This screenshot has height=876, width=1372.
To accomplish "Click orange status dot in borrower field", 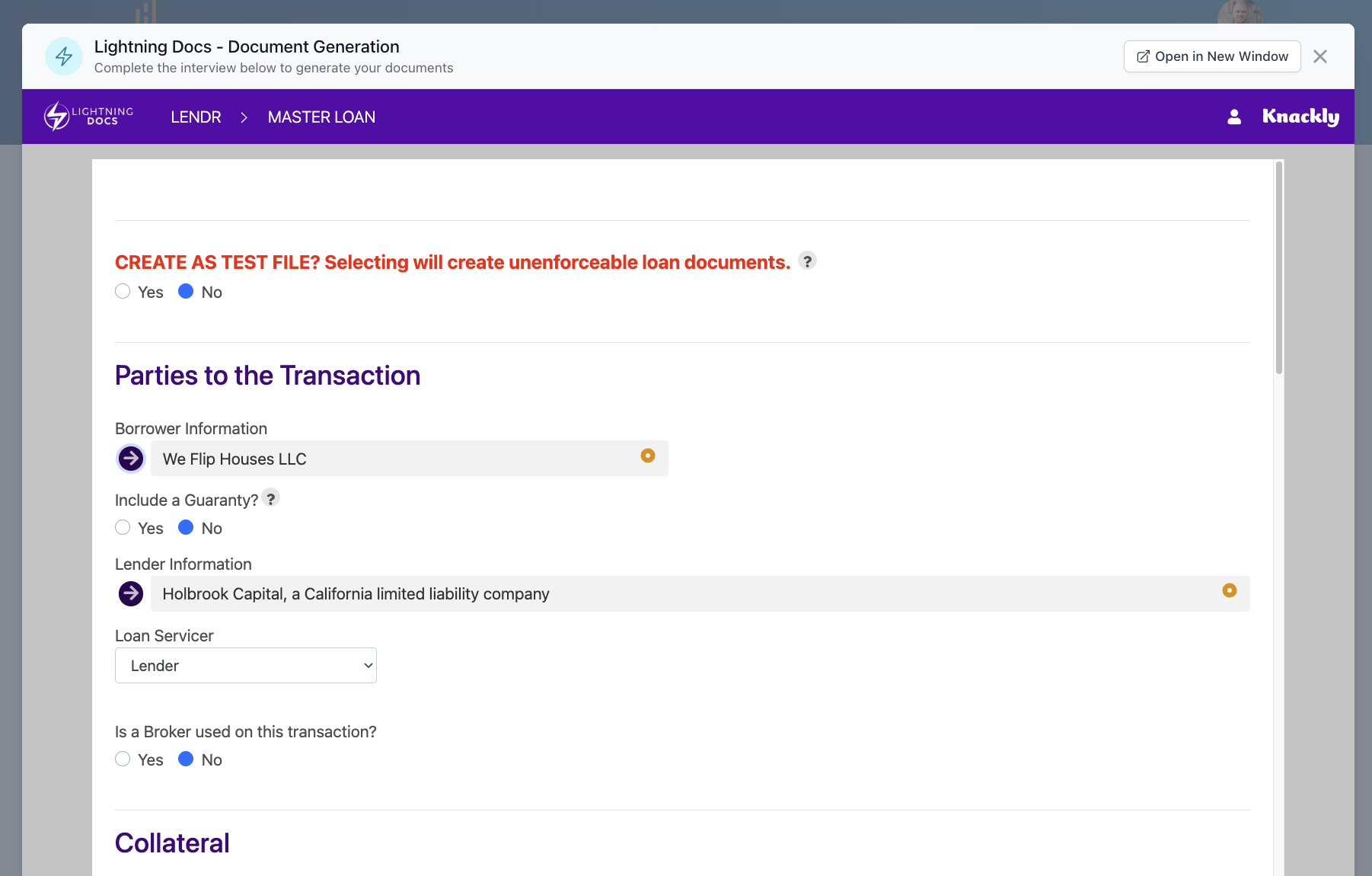I will coord(648,456).
